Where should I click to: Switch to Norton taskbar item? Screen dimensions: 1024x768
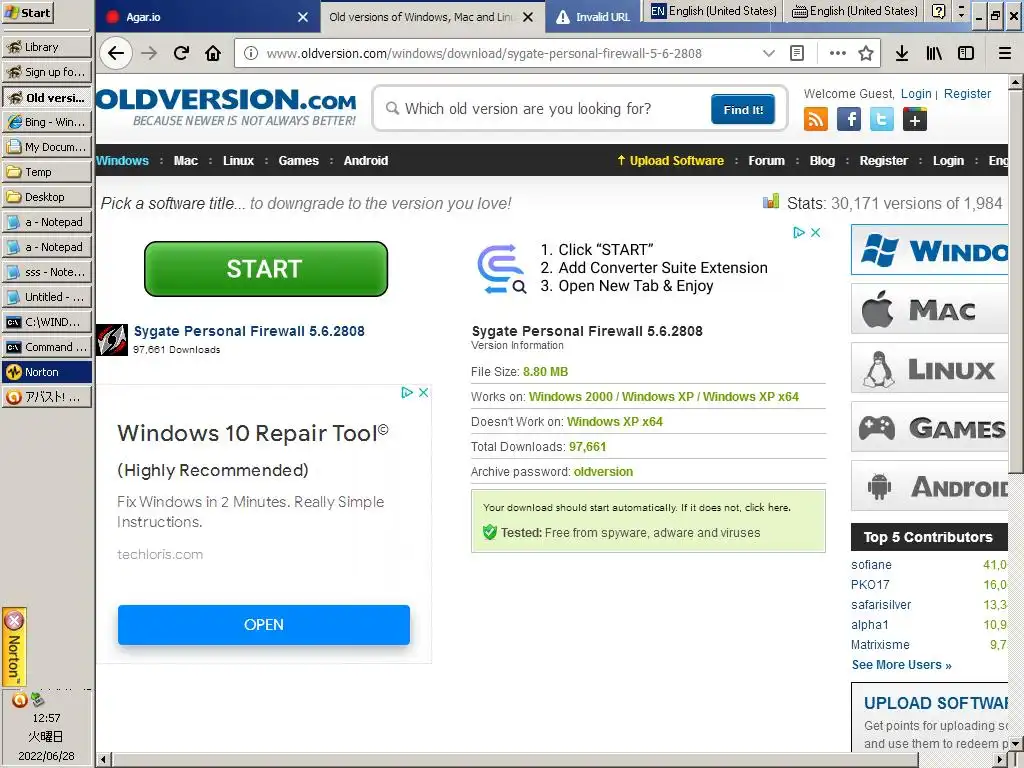tap(47, 372)
